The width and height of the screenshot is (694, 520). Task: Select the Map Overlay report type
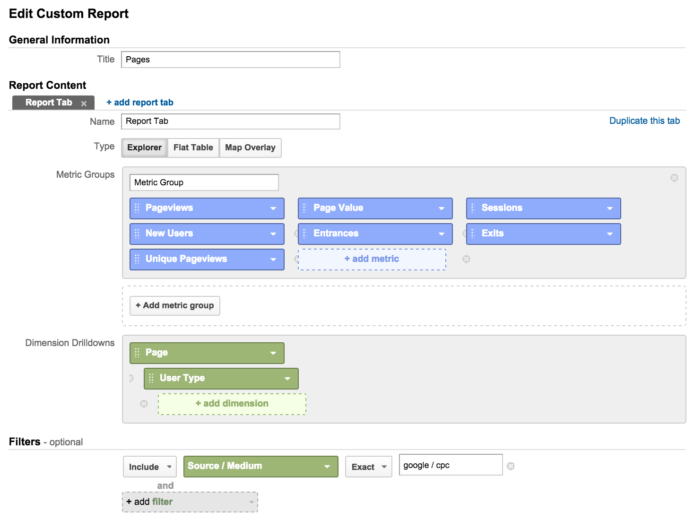[250, 148]
